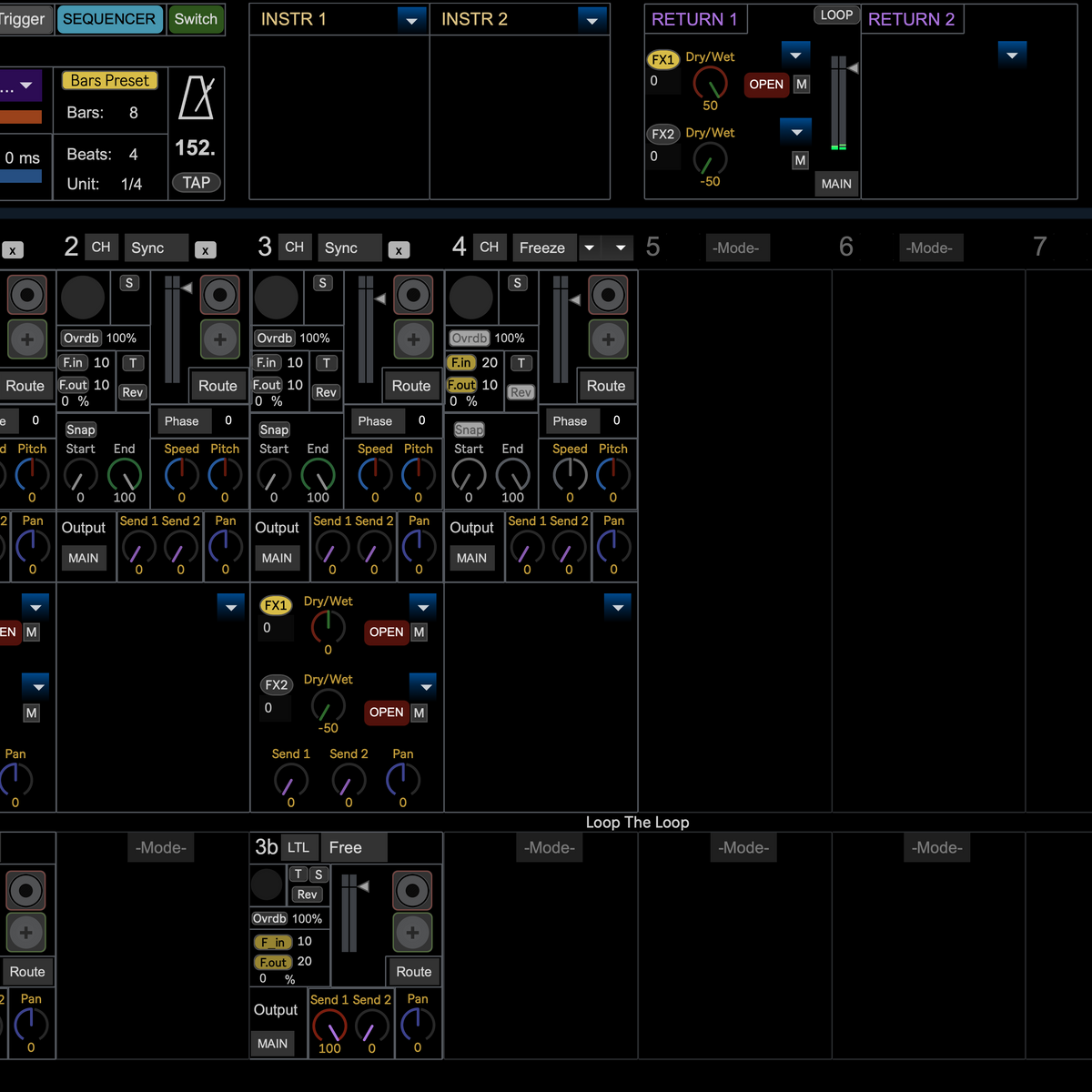Click the overdub plus button on channel 4
The height and width of the screenshot is (1092, 1092).
(x=608, y=339)
